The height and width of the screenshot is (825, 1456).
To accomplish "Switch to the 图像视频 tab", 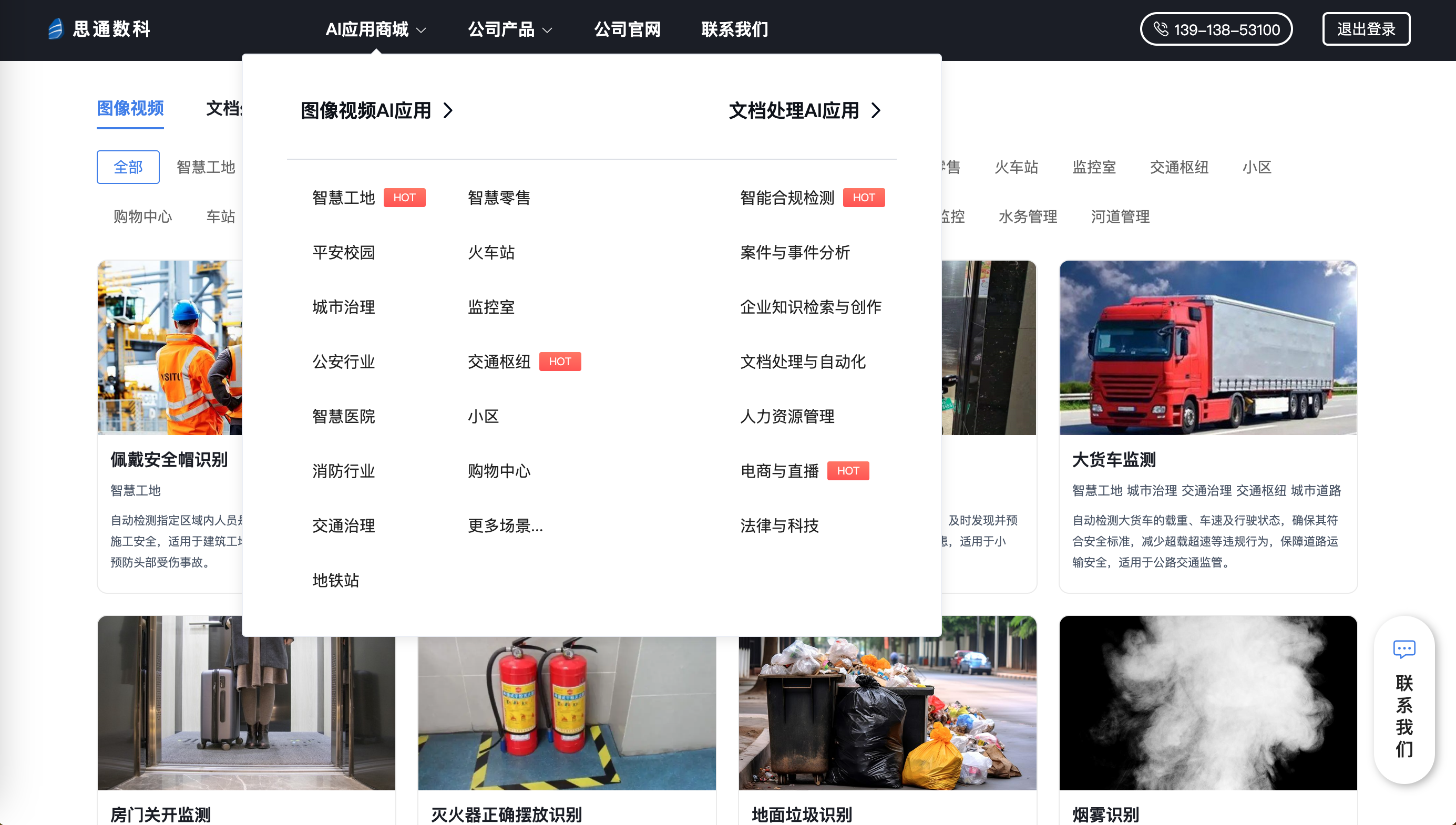I will [130, 108].
